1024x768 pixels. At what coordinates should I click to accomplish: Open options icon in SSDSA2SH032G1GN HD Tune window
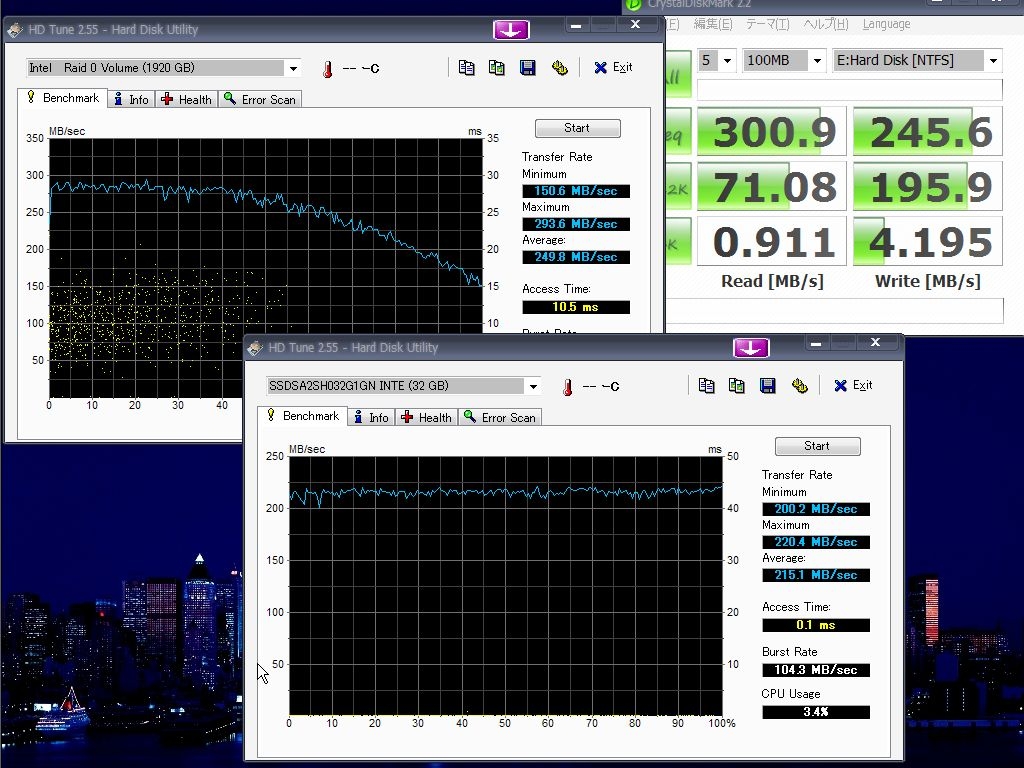coord(800,385)
